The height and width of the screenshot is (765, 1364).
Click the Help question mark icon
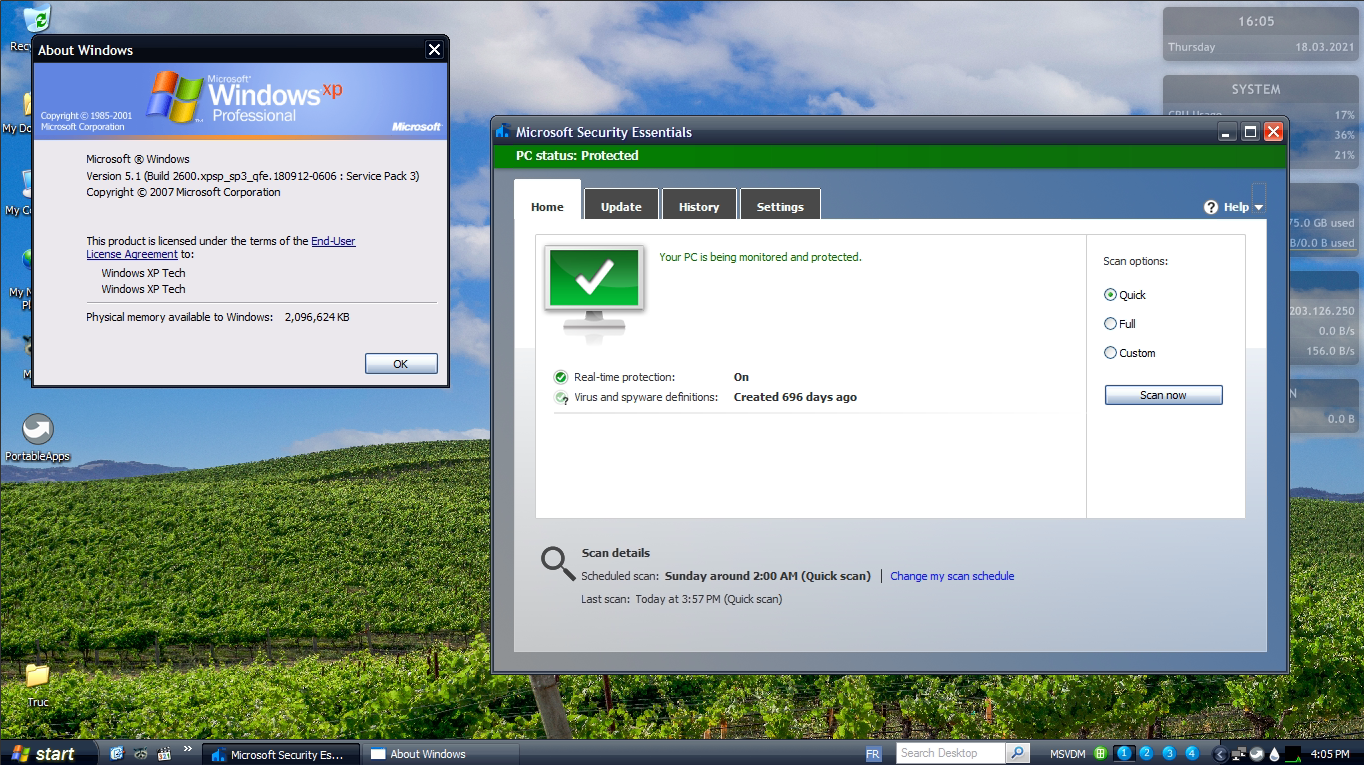click(x=1211, y=207)
